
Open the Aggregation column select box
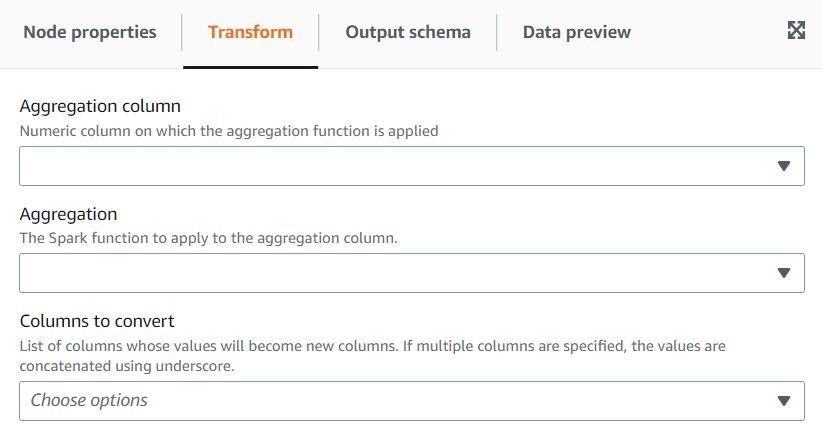click(x=400, y=166)
